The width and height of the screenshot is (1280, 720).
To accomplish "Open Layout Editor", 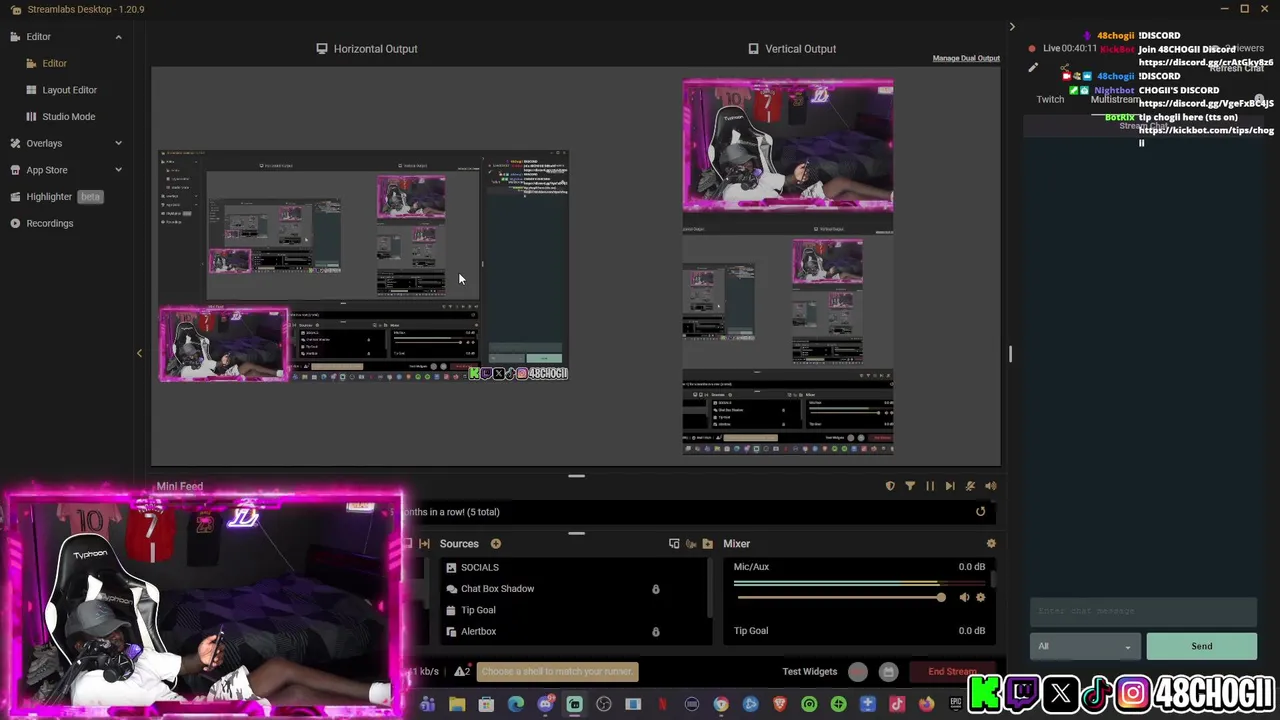I will click(69, 90).
